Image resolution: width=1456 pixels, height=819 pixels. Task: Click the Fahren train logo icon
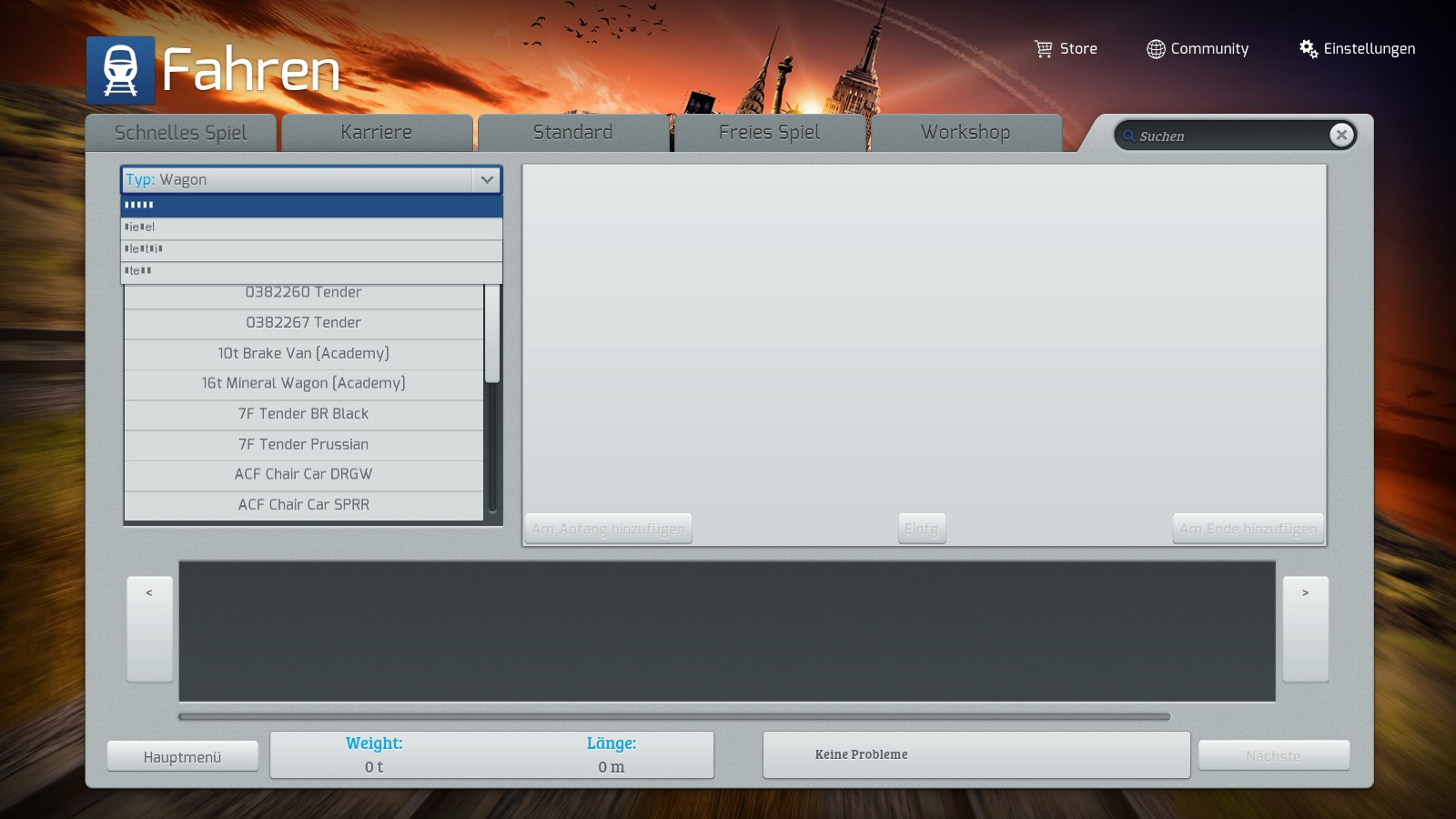pyautogui.click(x=120, y=70)
